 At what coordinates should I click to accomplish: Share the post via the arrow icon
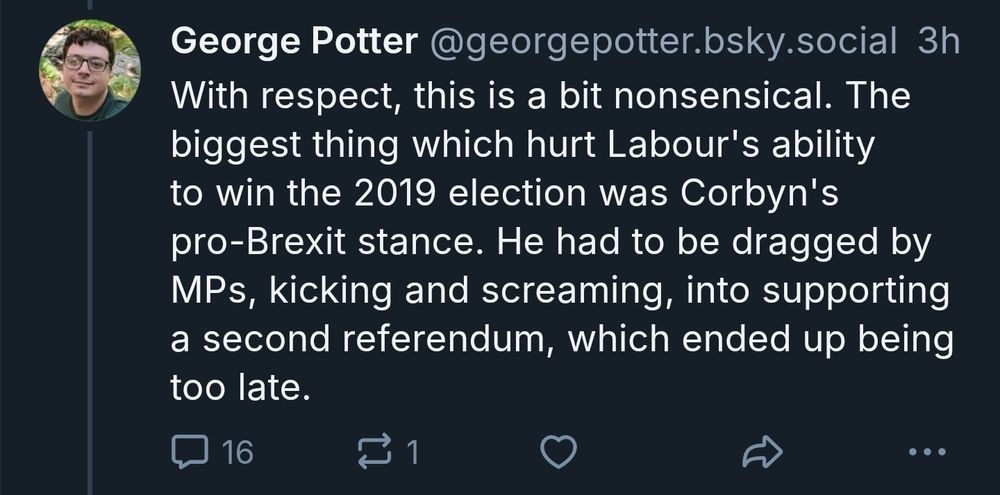(761, 452)
